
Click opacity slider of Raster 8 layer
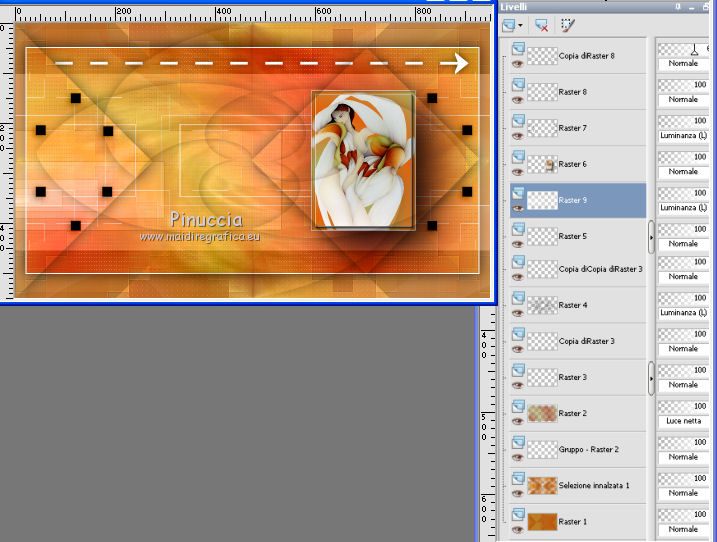coord(684,85)
